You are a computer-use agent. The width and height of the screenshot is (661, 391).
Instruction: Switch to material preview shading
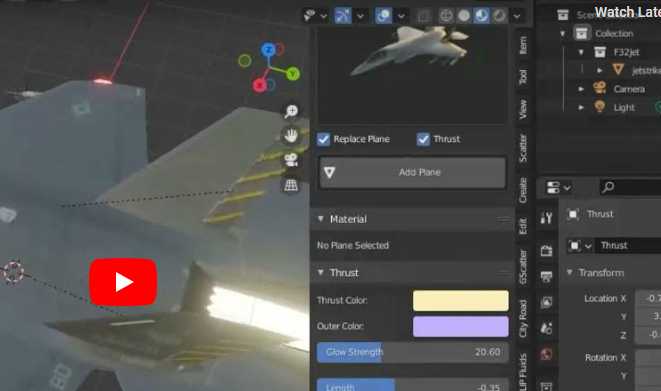[x=481, y=16]
